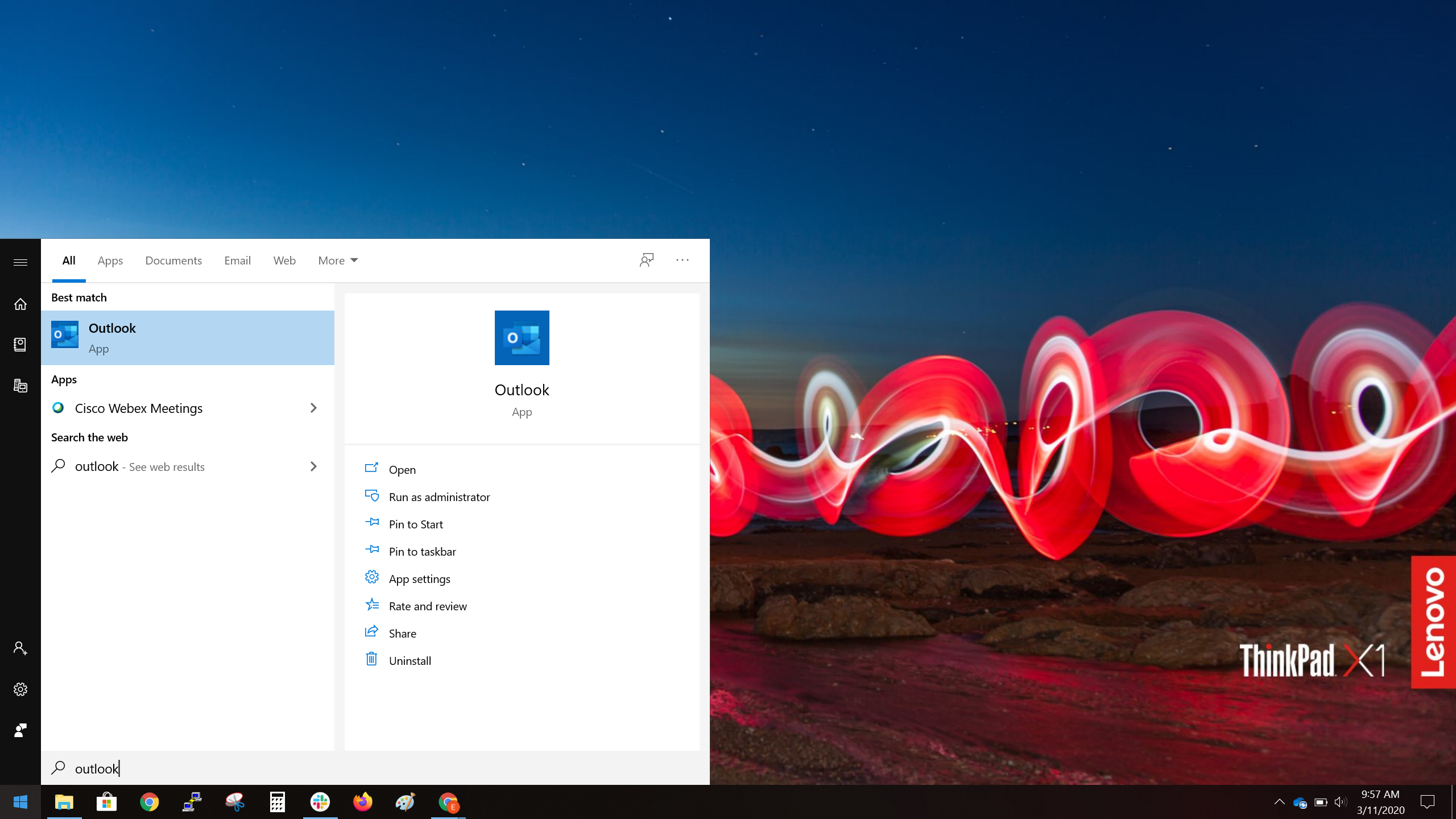Select Uninstall for Outlook app
Screen dimensions: 1456x819
409,660
